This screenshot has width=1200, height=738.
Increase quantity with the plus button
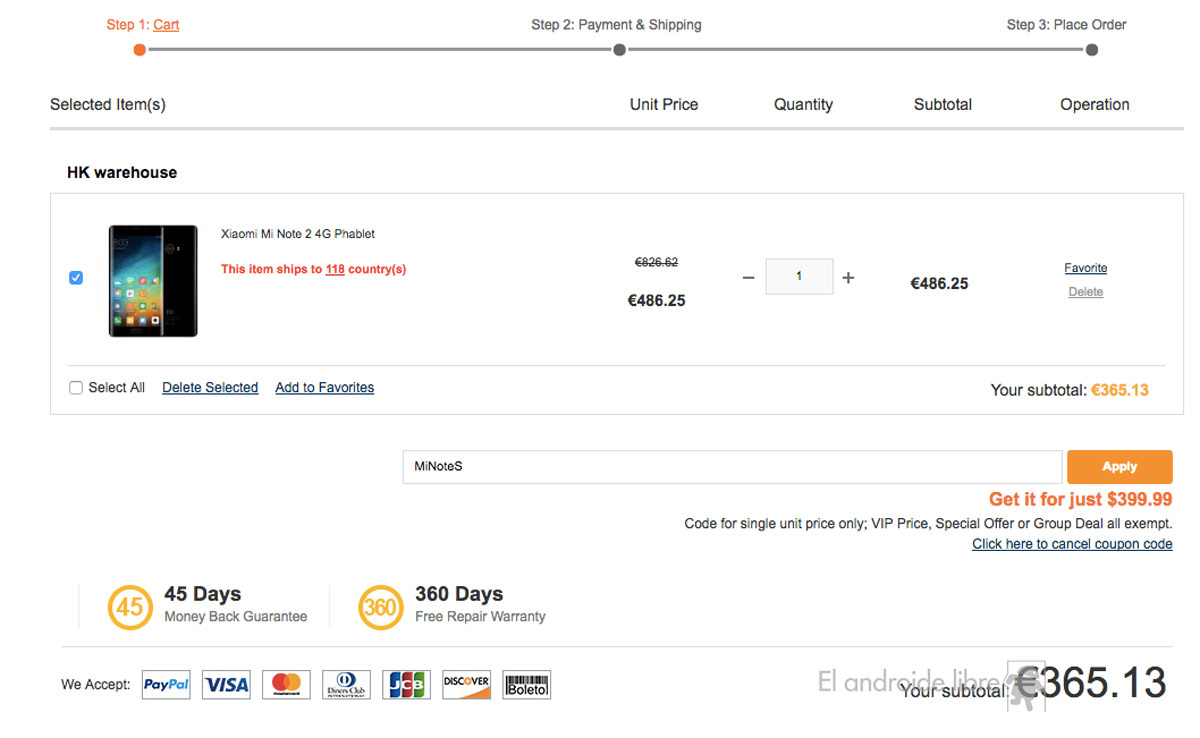point(848,278)
